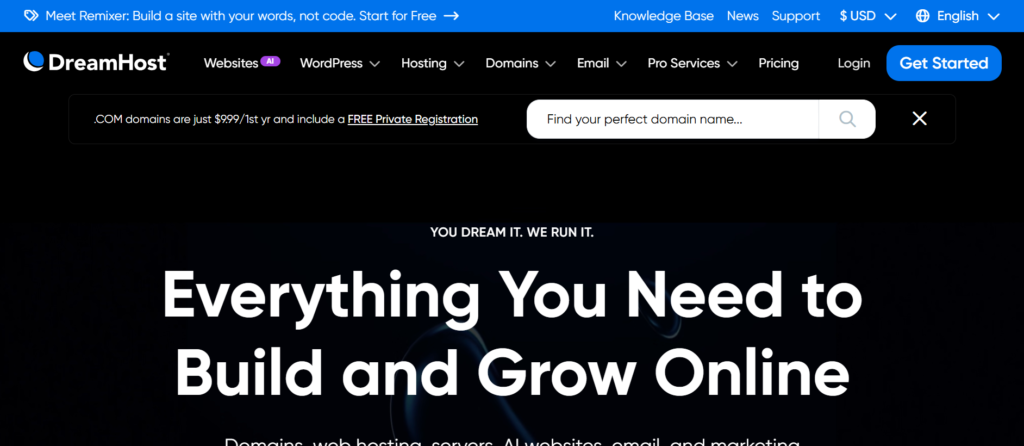Click the FREE Private Registration link
Viewport: 1024px width, 446px height.
click(x=413, y=119)
